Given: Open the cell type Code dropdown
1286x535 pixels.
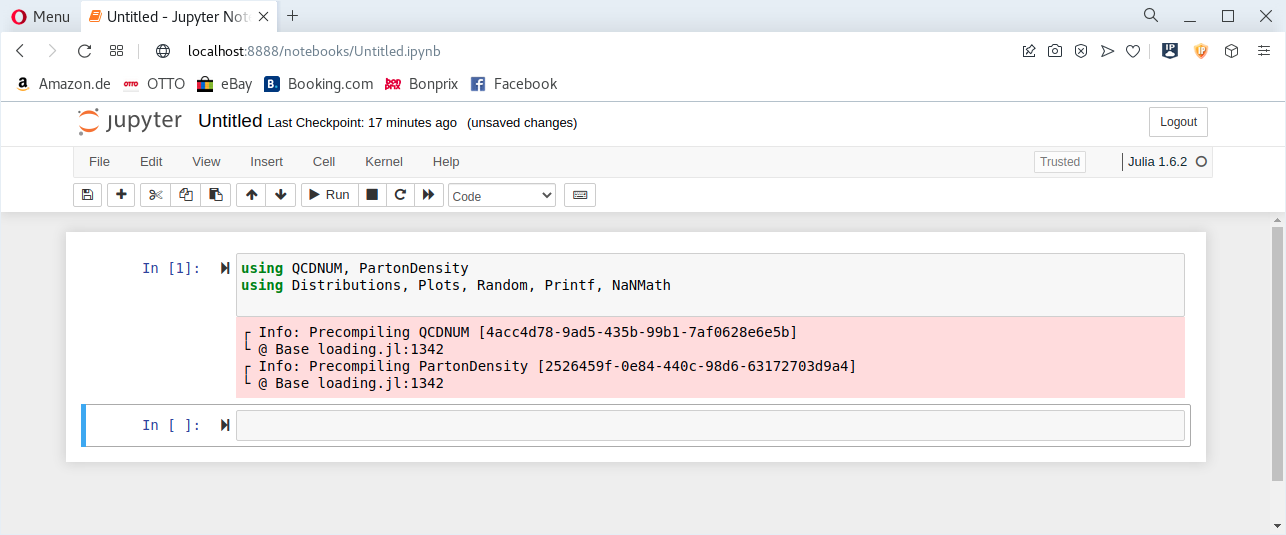Looking at the screenshot, I should [x=501, y=196].
